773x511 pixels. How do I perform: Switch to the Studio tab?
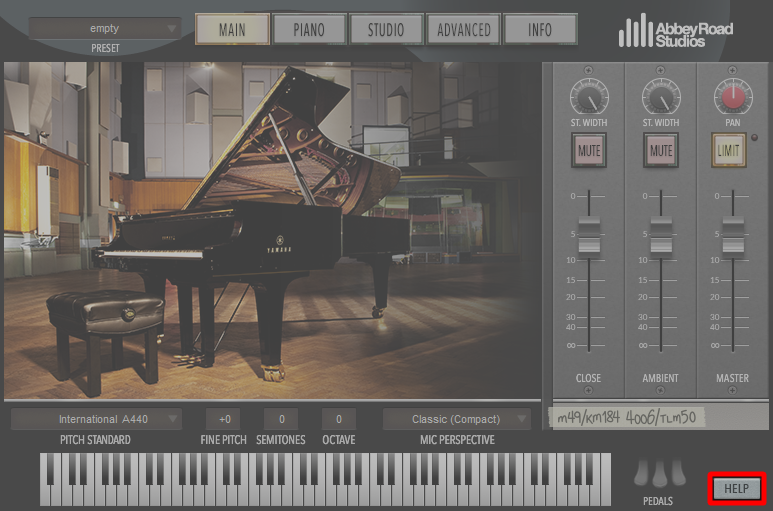386,30
